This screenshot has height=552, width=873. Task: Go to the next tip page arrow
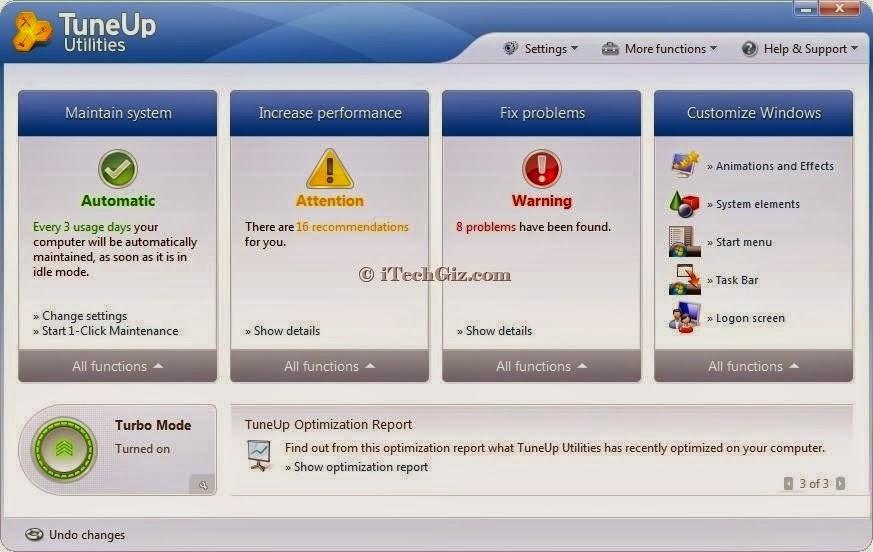(841, 483)
